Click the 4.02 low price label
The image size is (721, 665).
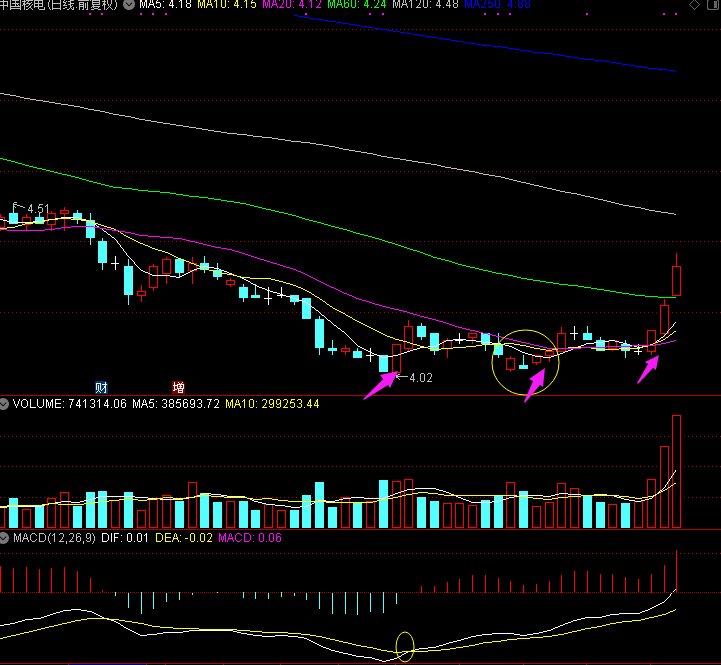421,378
